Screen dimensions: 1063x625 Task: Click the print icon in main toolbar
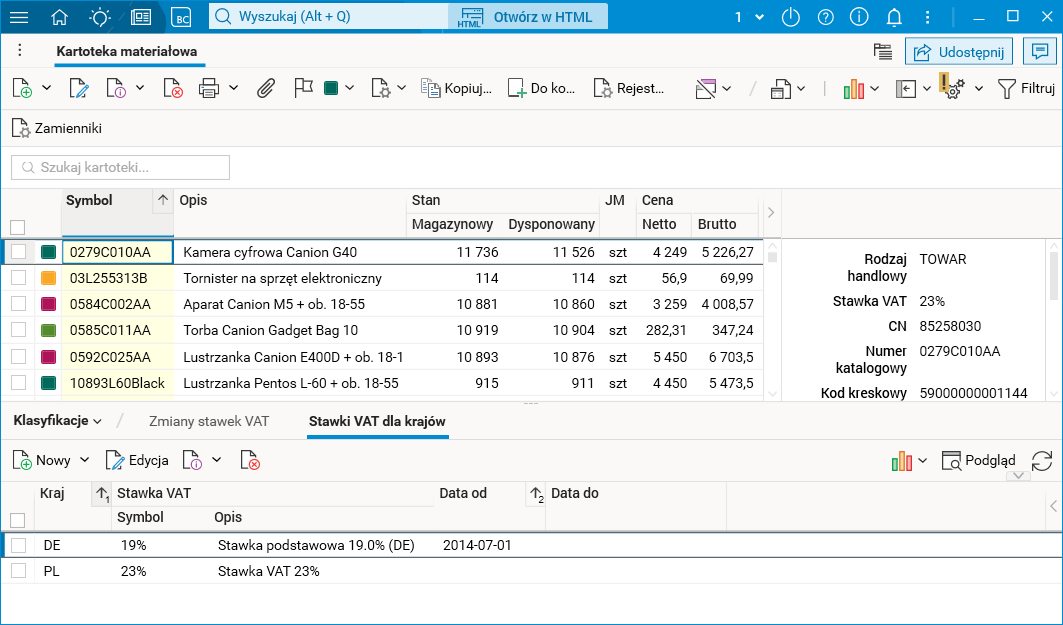coord(209,88)
